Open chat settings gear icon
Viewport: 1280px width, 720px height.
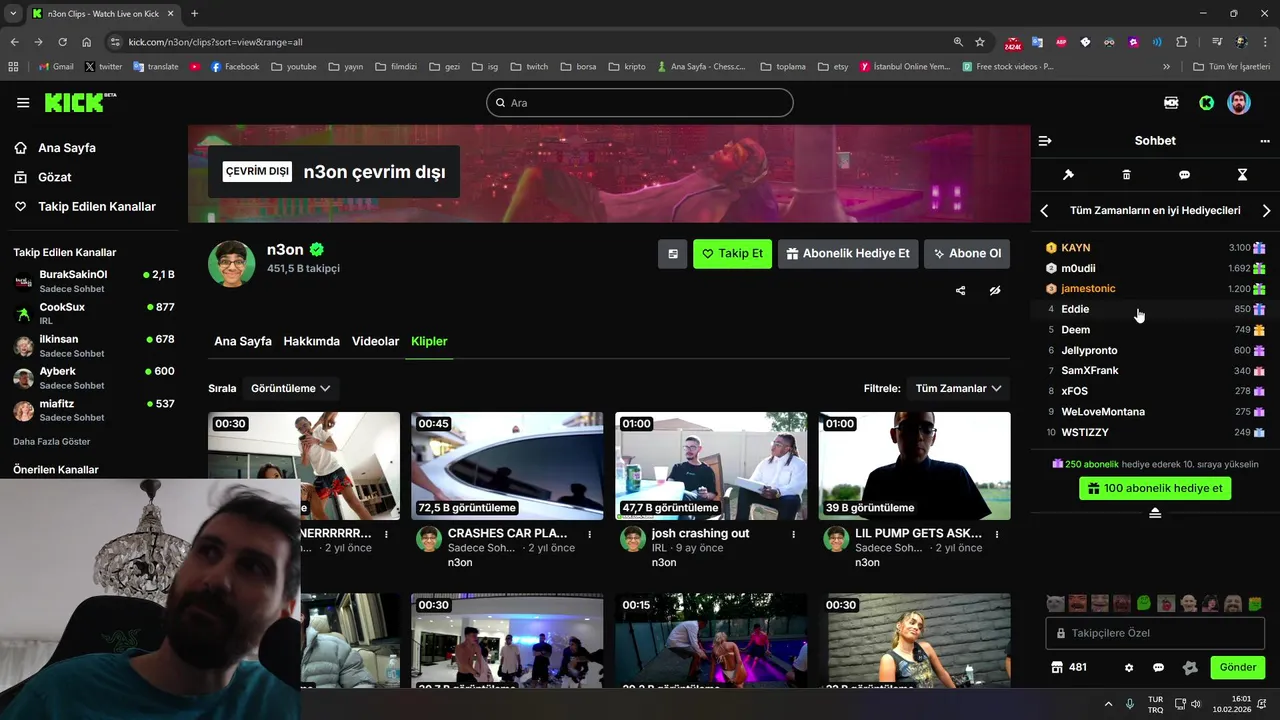pos(1129,667)
